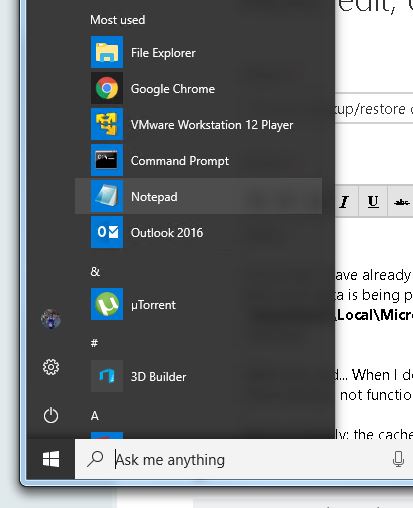The height and width of the screenshot is (508, 413).
Task: Open Settings gear in Start sidebar
Action: click(51, 367)
